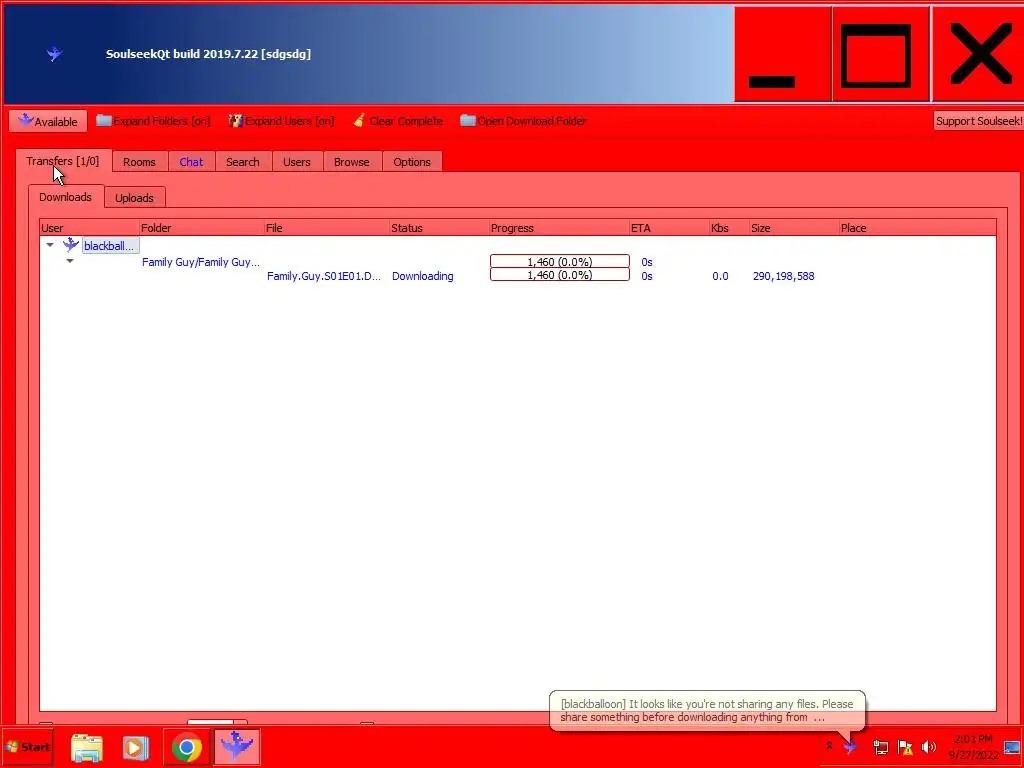
Task: Open Download Folder toolbar button
Action: pyautogui.click(x=524, y=121)
